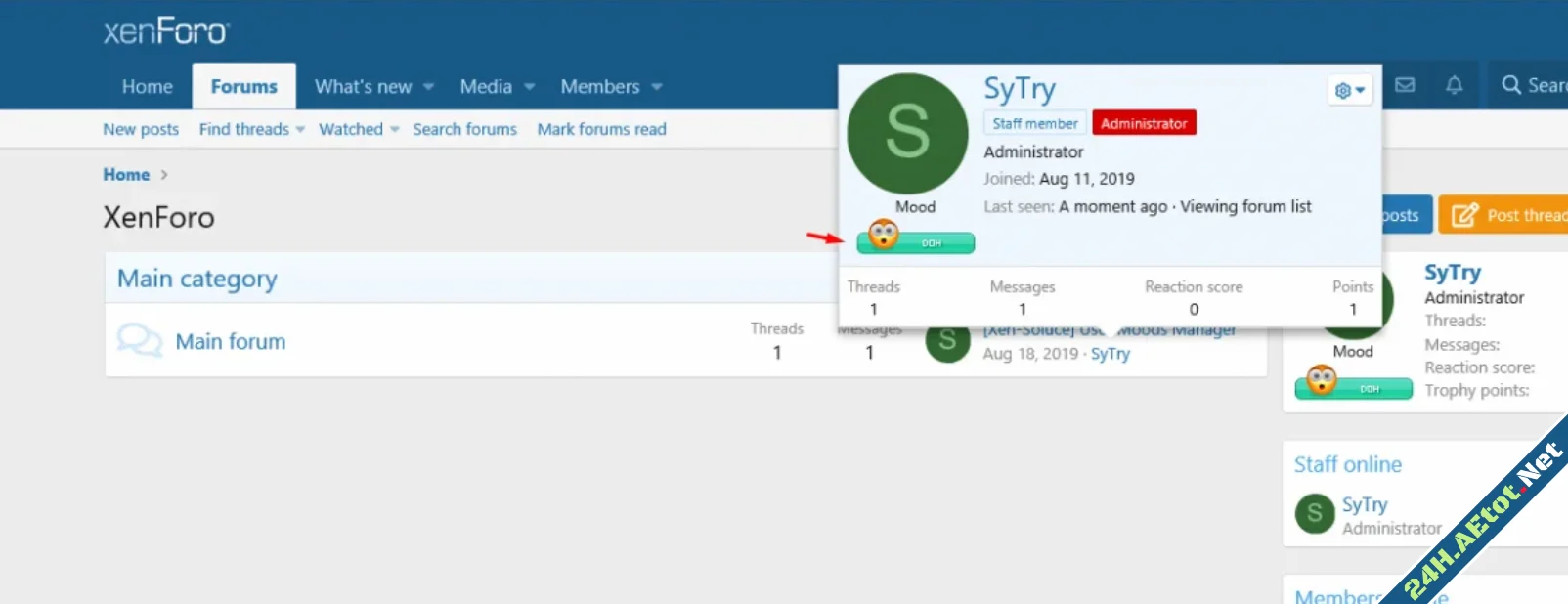This screenshot has width=1568, height=604.
Task: Click SyTry's large green avatar in popup
Action: click(907, 134)
